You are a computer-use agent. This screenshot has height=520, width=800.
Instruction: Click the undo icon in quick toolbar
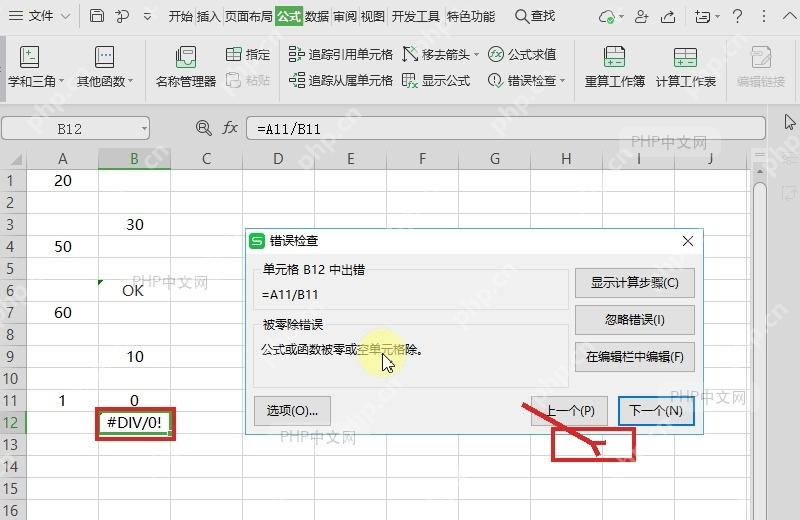tap(122, 16)
